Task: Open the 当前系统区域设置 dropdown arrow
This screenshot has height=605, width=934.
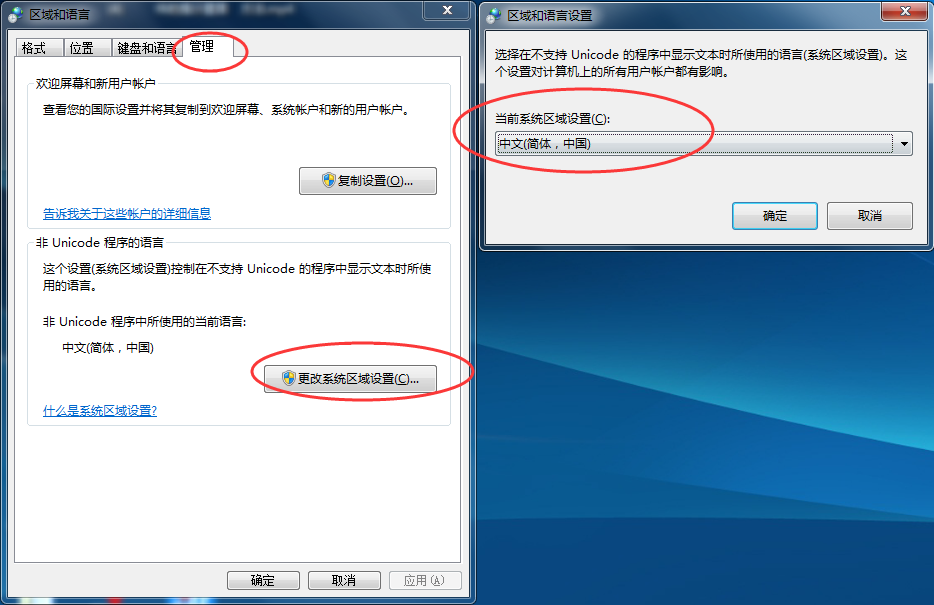Action: pyautogui.click(x=904, y=144)
